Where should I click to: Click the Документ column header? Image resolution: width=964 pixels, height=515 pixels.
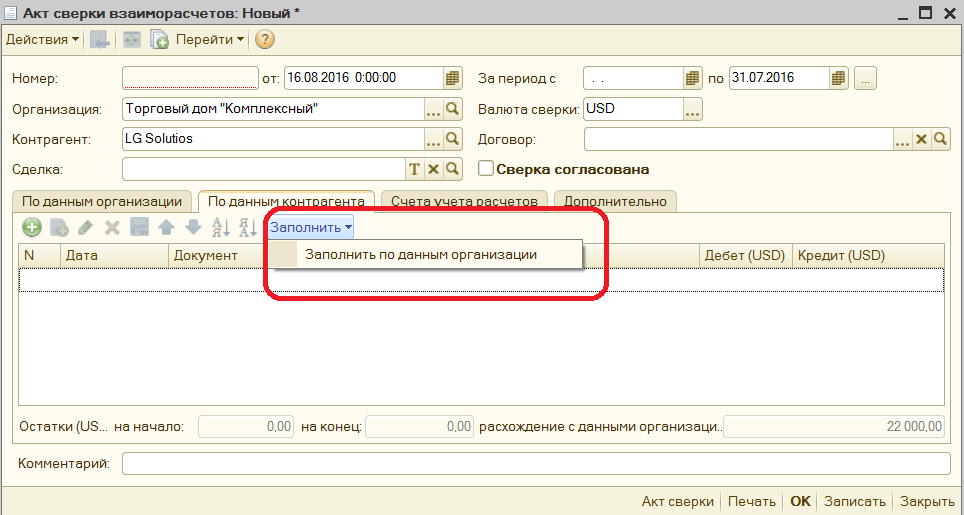tap(218, 256)
